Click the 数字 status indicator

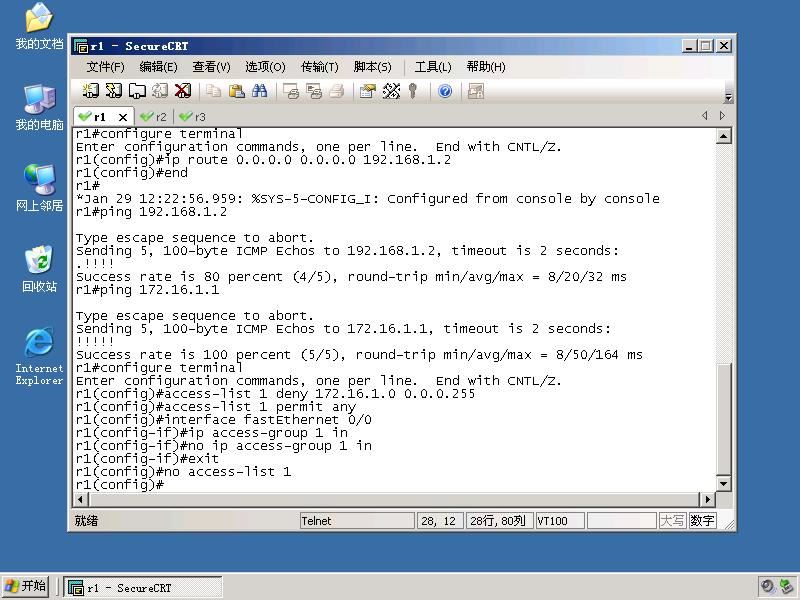point(702,521)
